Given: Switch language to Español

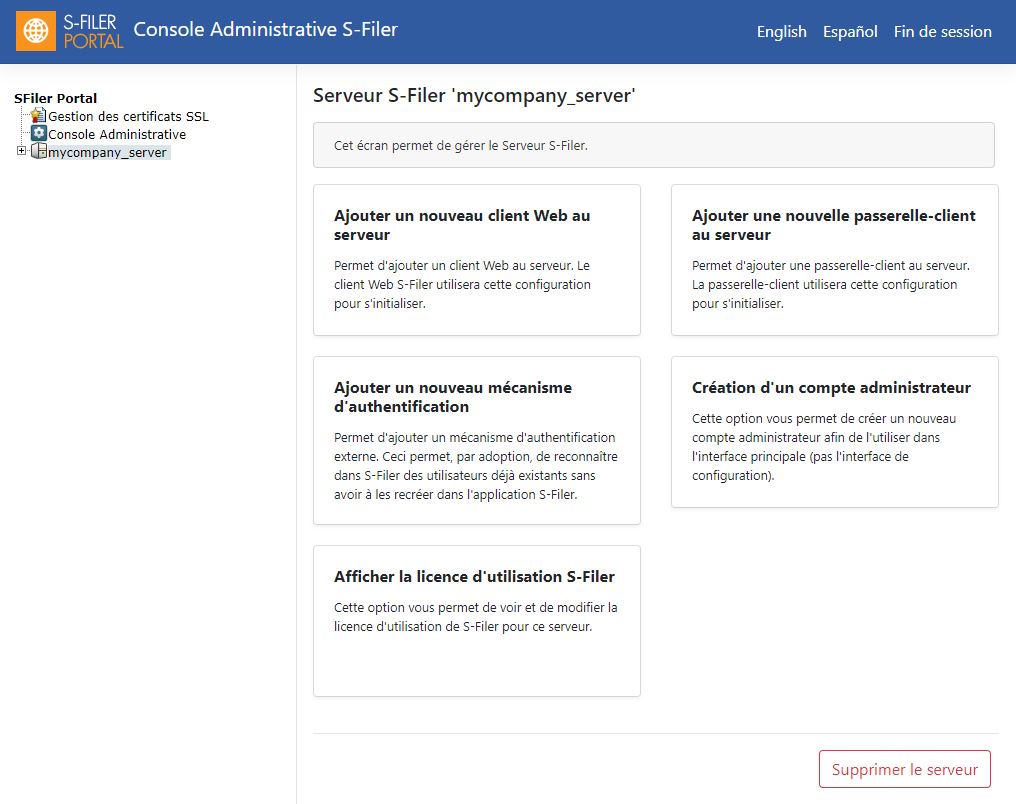Looking at the screenshot, I should pyautogui.click(x=850, y=31).
